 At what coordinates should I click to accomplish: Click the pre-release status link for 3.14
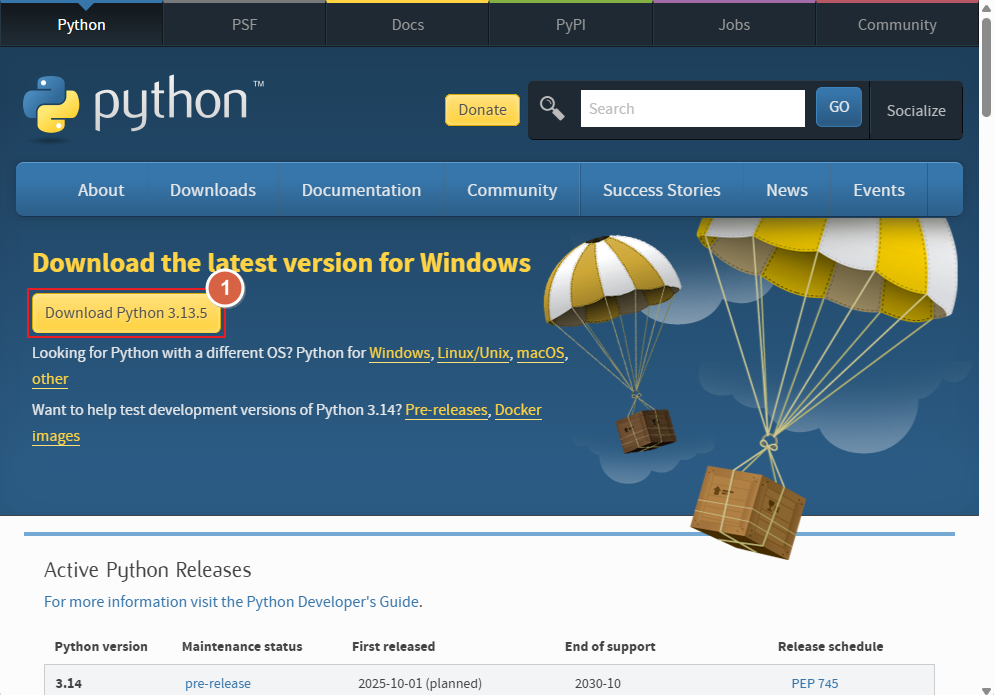tap(217, 683)
